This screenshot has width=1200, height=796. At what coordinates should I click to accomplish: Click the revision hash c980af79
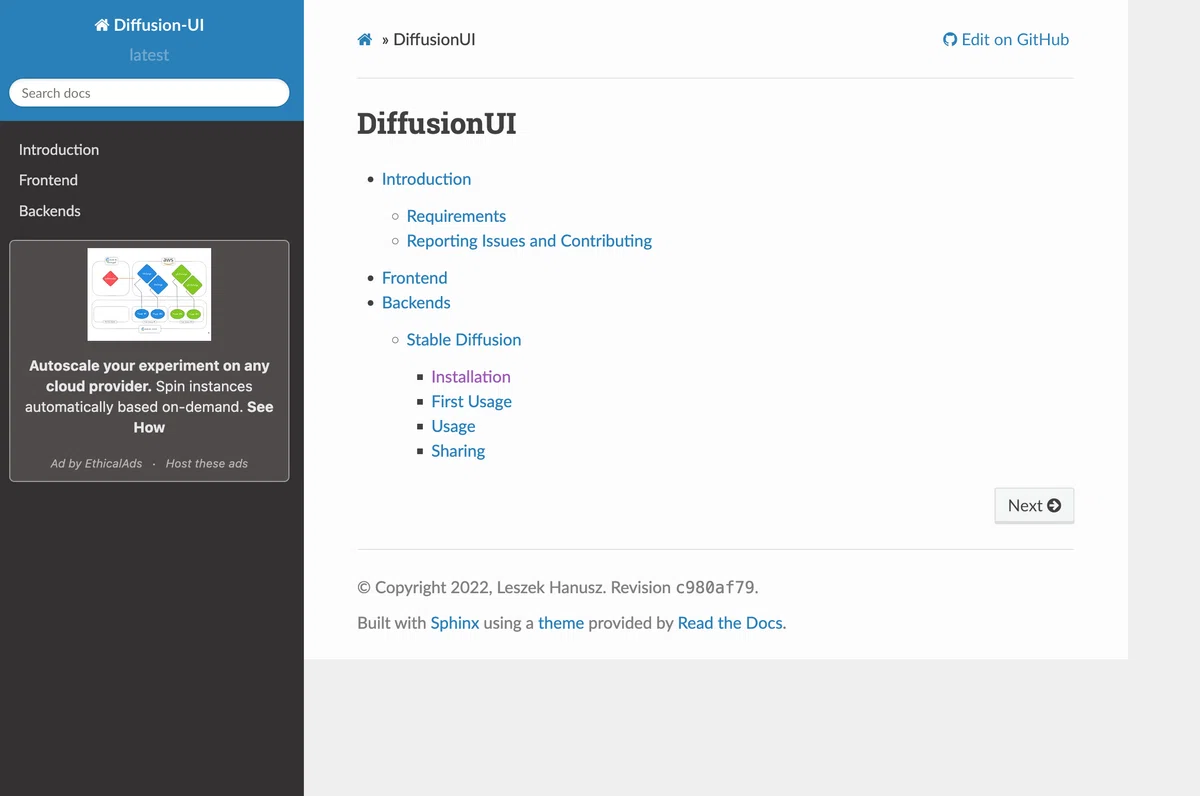716,588
